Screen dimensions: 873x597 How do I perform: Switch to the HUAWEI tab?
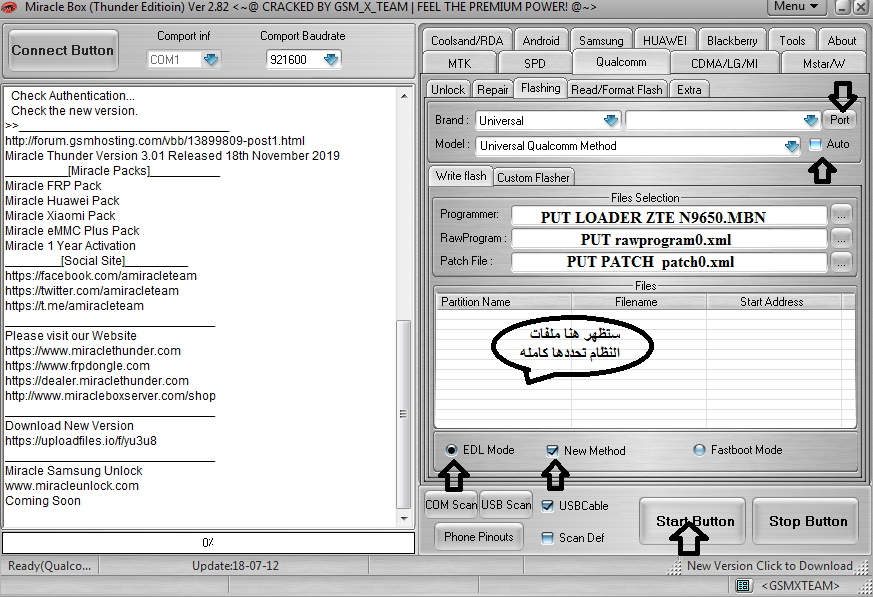[665, 41]
